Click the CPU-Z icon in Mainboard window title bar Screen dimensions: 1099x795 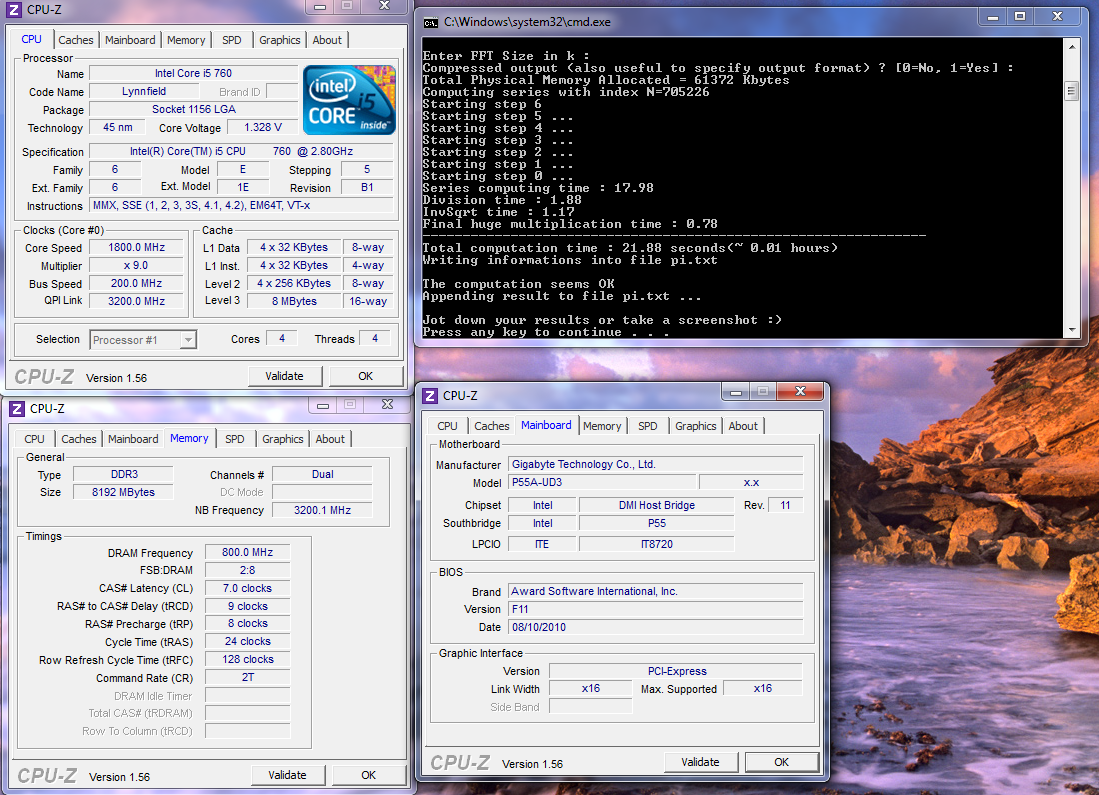[x=430, y=396]
